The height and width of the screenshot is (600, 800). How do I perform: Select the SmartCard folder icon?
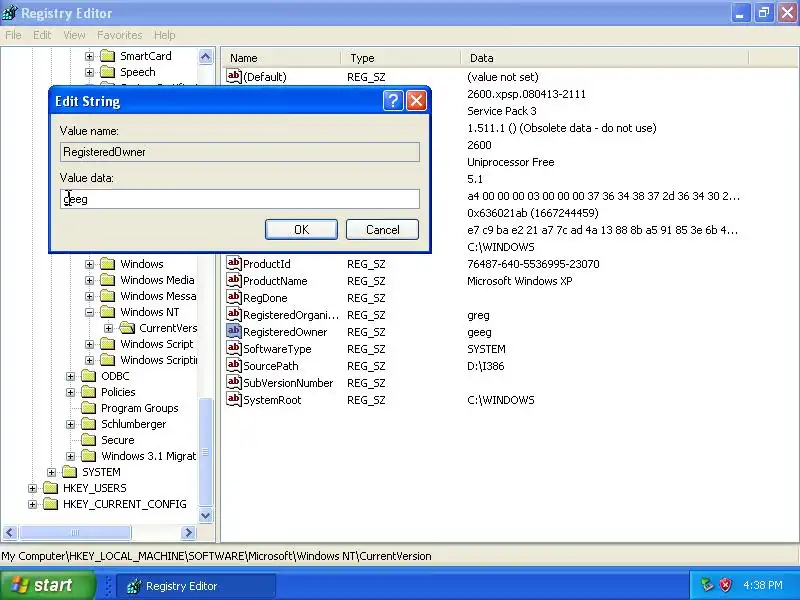[x=107, y=56]
